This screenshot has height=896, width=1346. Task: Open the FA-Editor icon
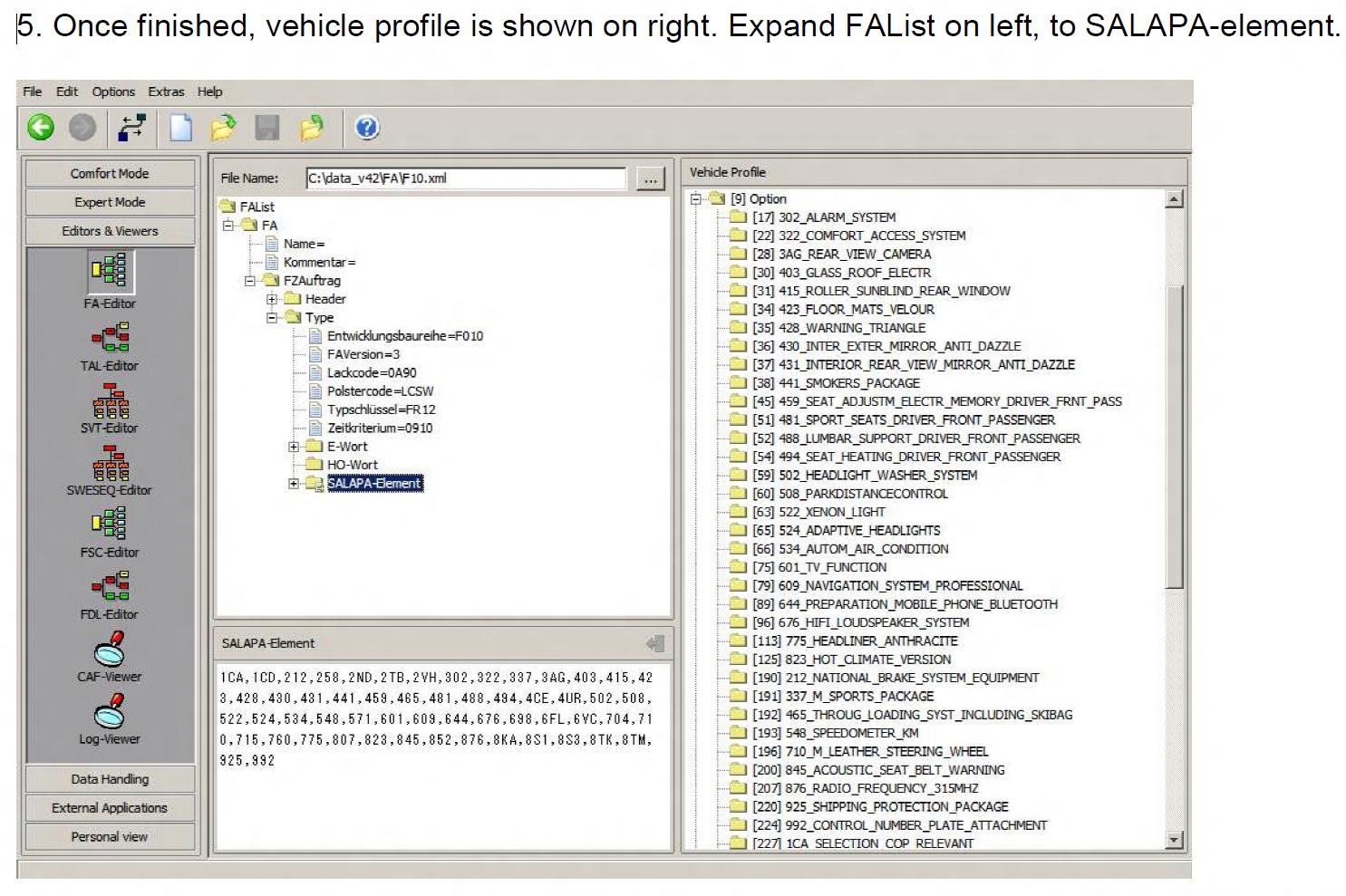tap(110, 271)
